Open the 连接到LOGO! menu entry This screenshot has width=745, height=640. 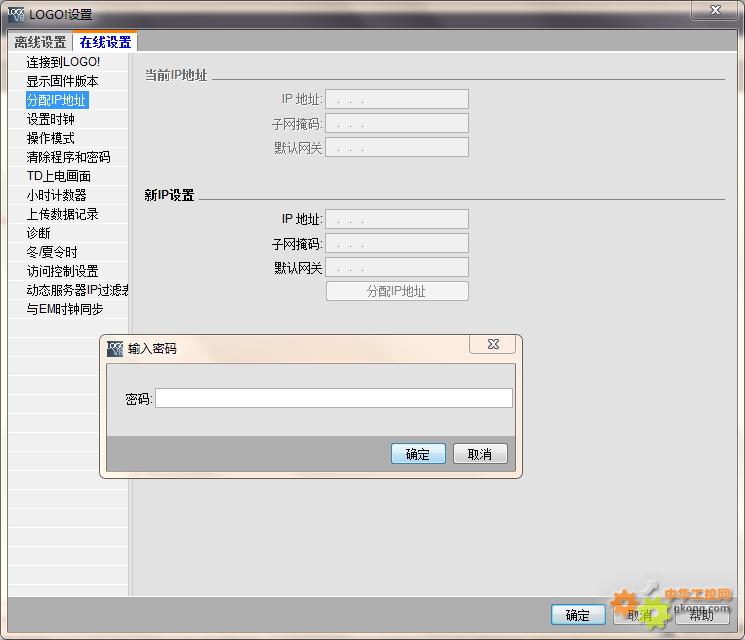(63, 62)
